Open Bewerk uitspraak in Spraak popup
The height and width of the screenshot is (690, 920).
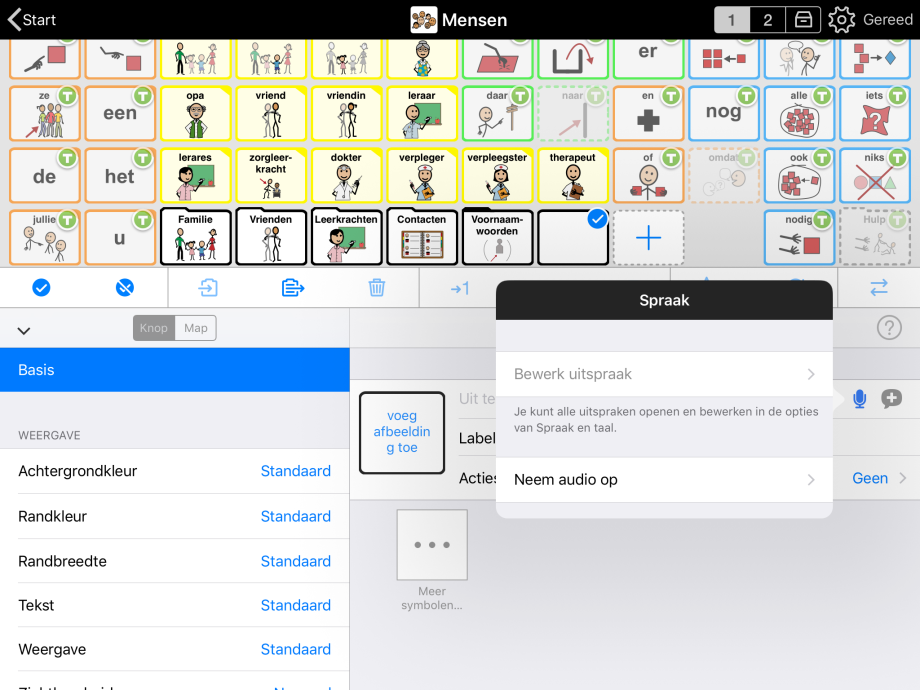click(x=664, y=374)
